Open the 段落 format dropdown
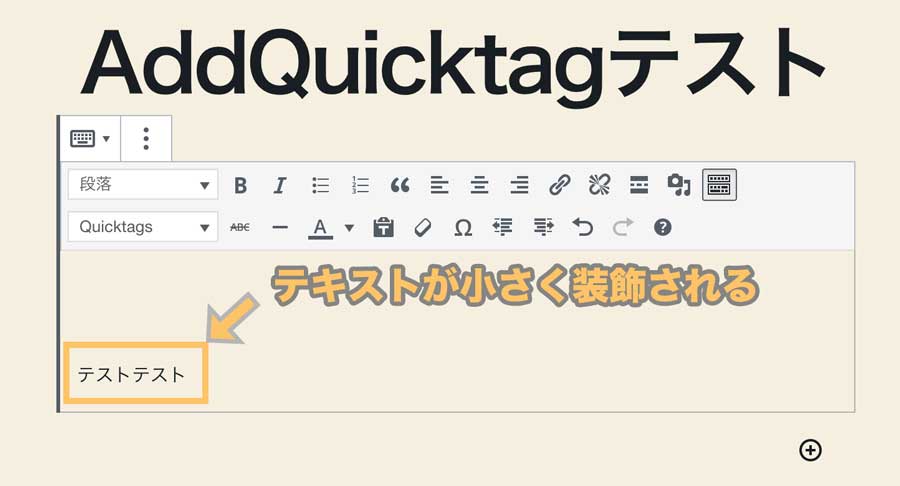900x486 pixels. [143, 184]
